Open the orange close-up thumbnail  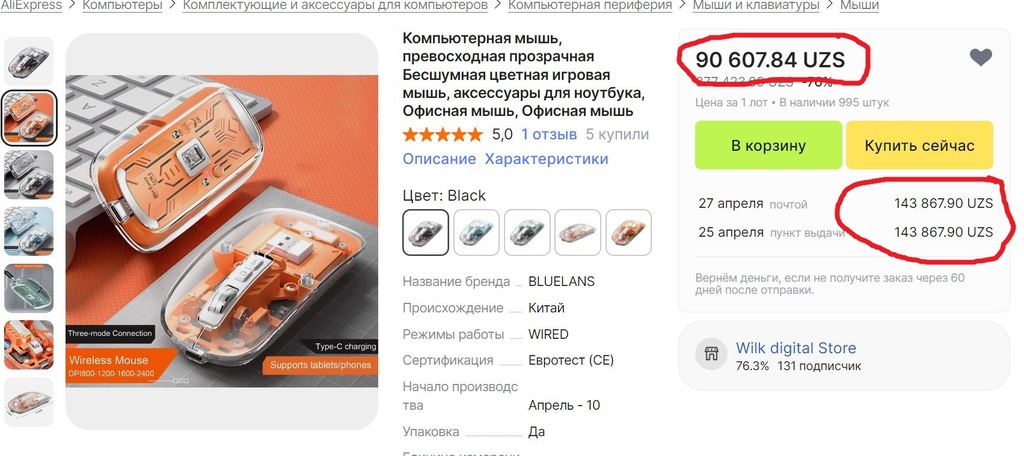point(29,345)
